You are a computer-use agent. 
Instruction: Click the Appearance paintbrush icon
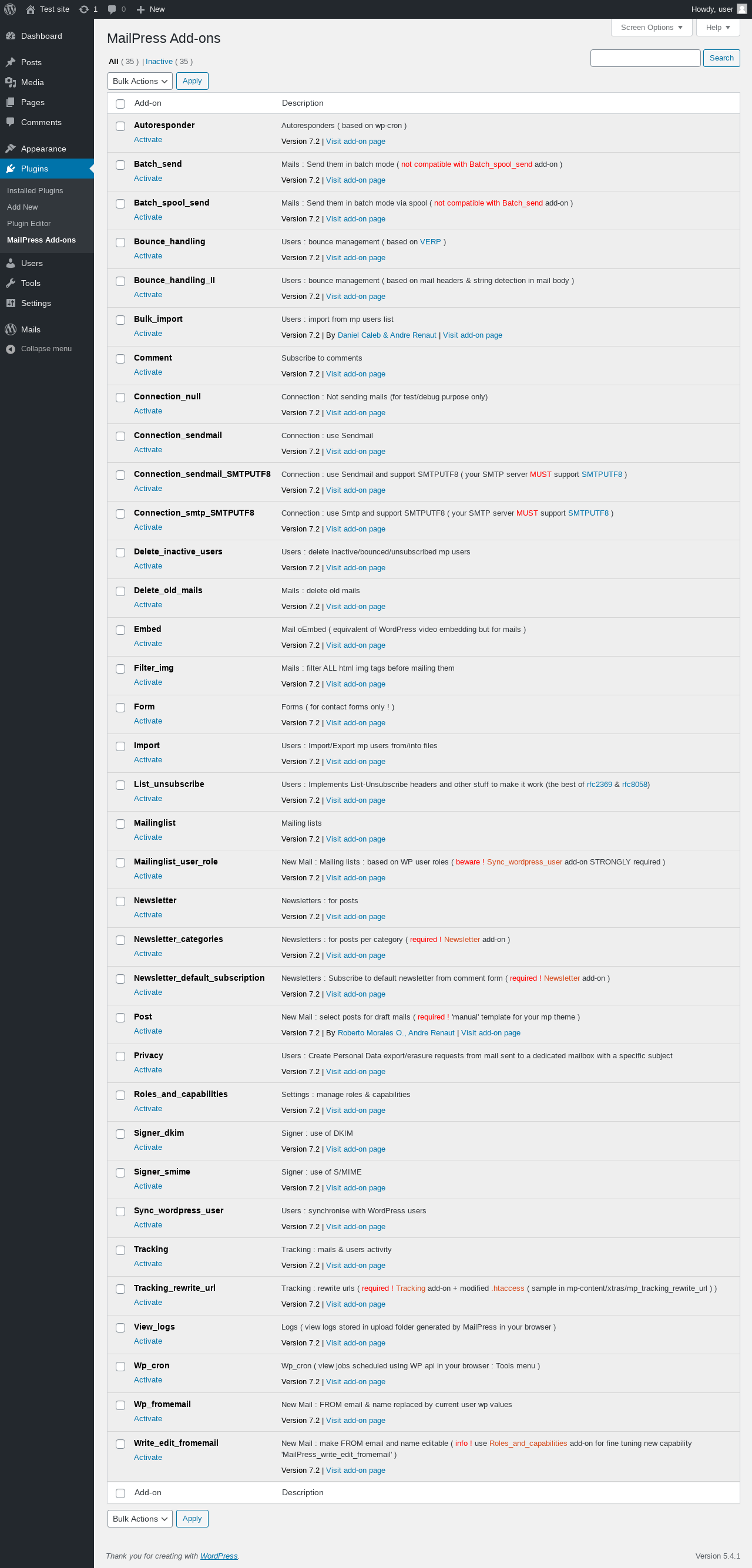[11, 149]
